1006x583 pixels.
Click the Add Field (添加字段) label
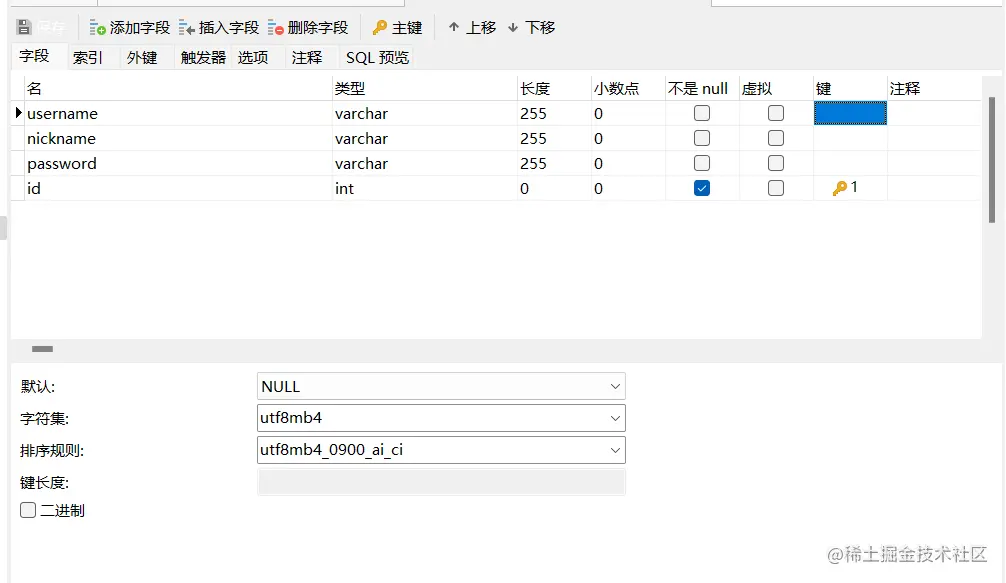[x=140, y=28]
